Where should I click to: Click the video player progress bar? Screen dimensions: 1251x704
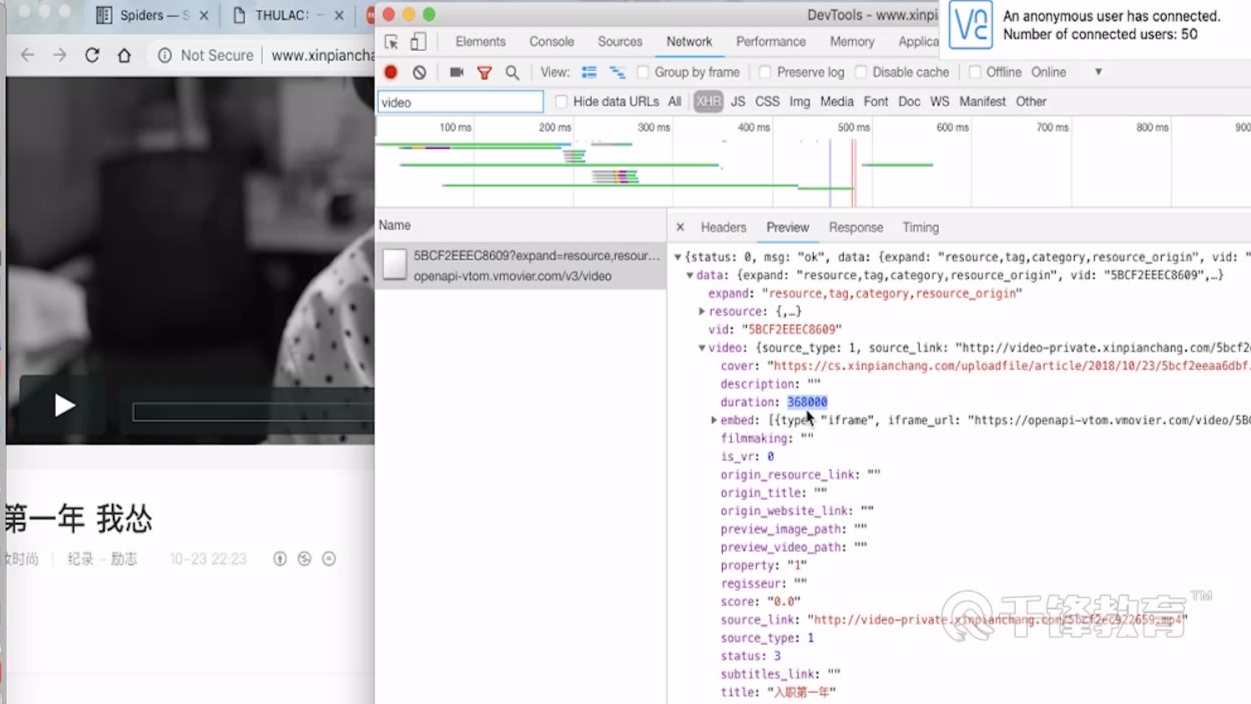click(x=252, y=411)
